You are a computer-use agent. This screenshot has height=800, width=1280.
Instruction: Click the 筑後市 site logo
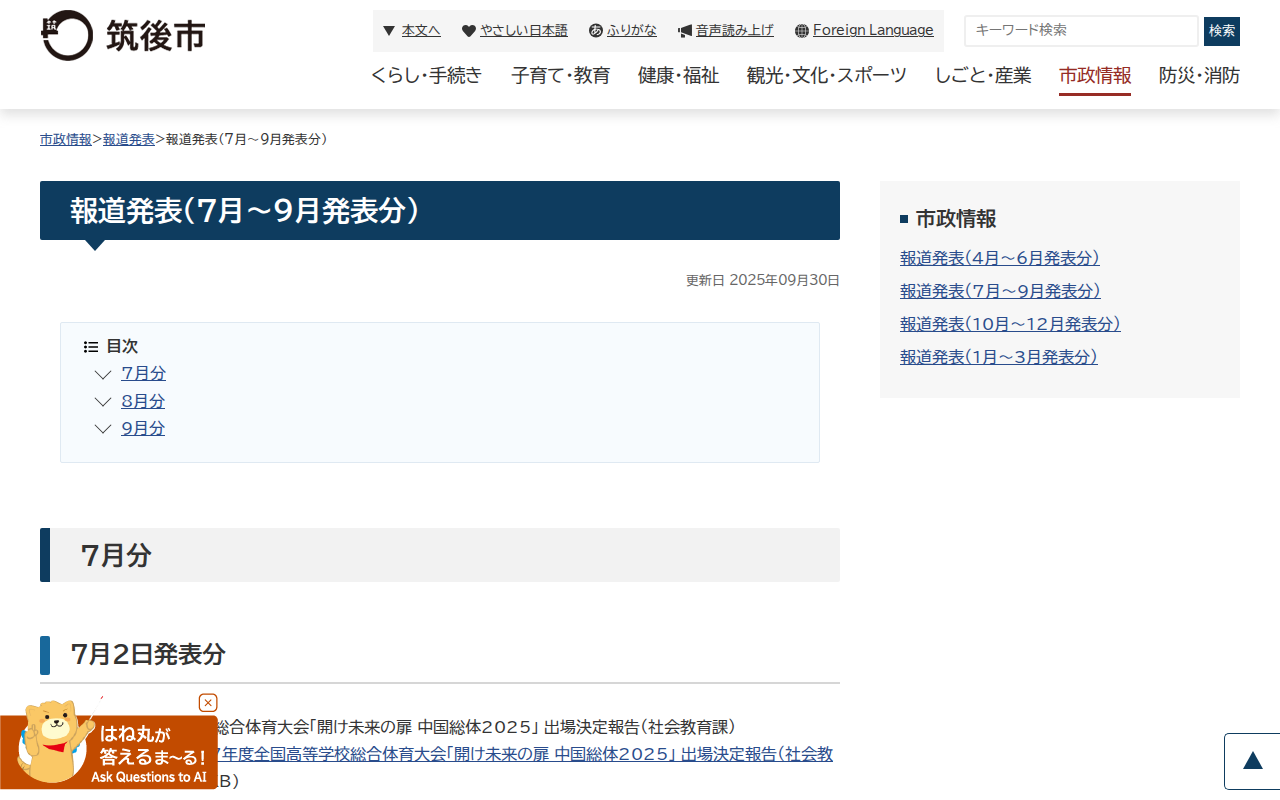coord(123,35)
